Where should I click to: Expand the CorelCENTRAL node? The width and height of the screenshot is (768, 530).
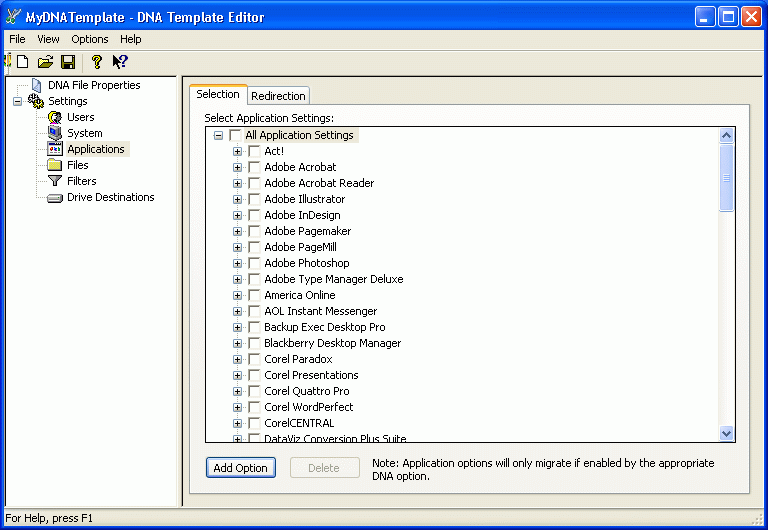point(238,423)
